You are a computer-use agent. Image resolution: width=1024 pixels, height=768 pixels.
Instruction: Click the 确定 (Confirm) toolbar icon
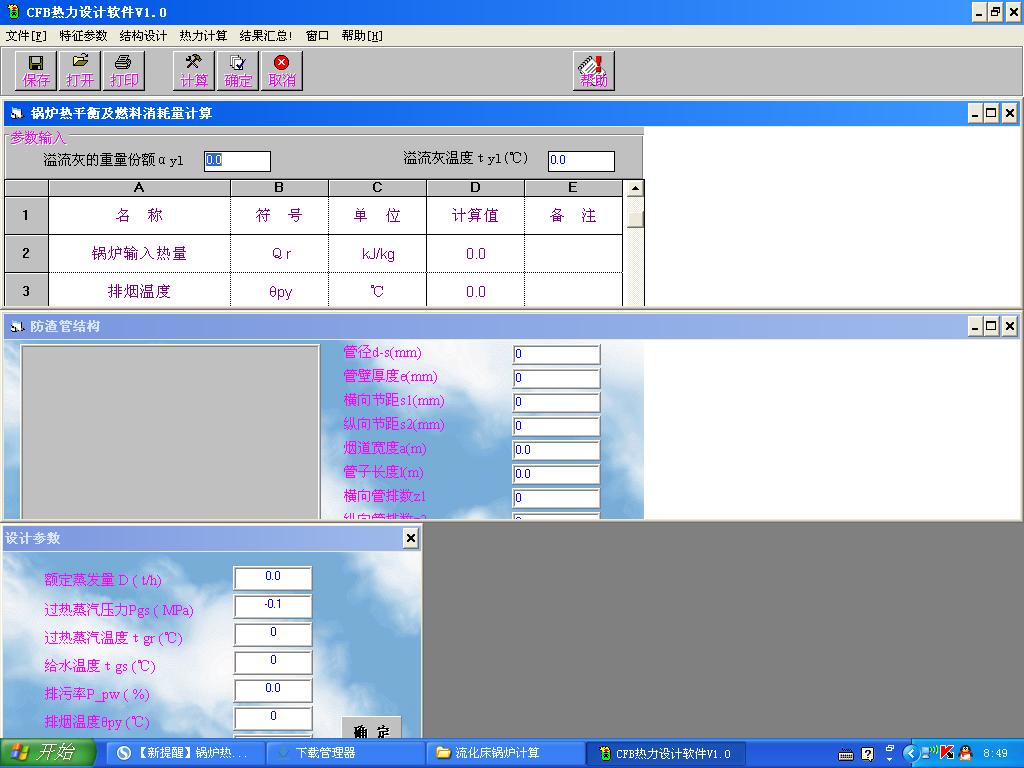237,70
